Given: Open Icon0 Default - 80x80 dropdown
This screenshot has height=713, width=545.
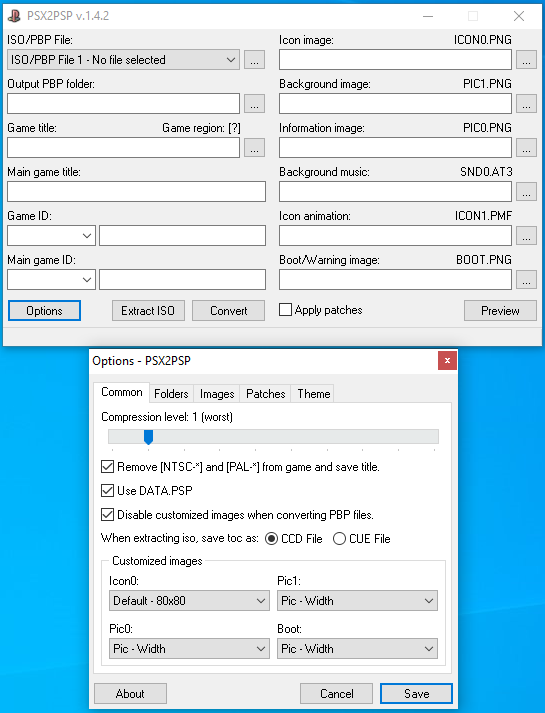Looking at the screenshot, I should pyautogui.click(x=189, y=601).
